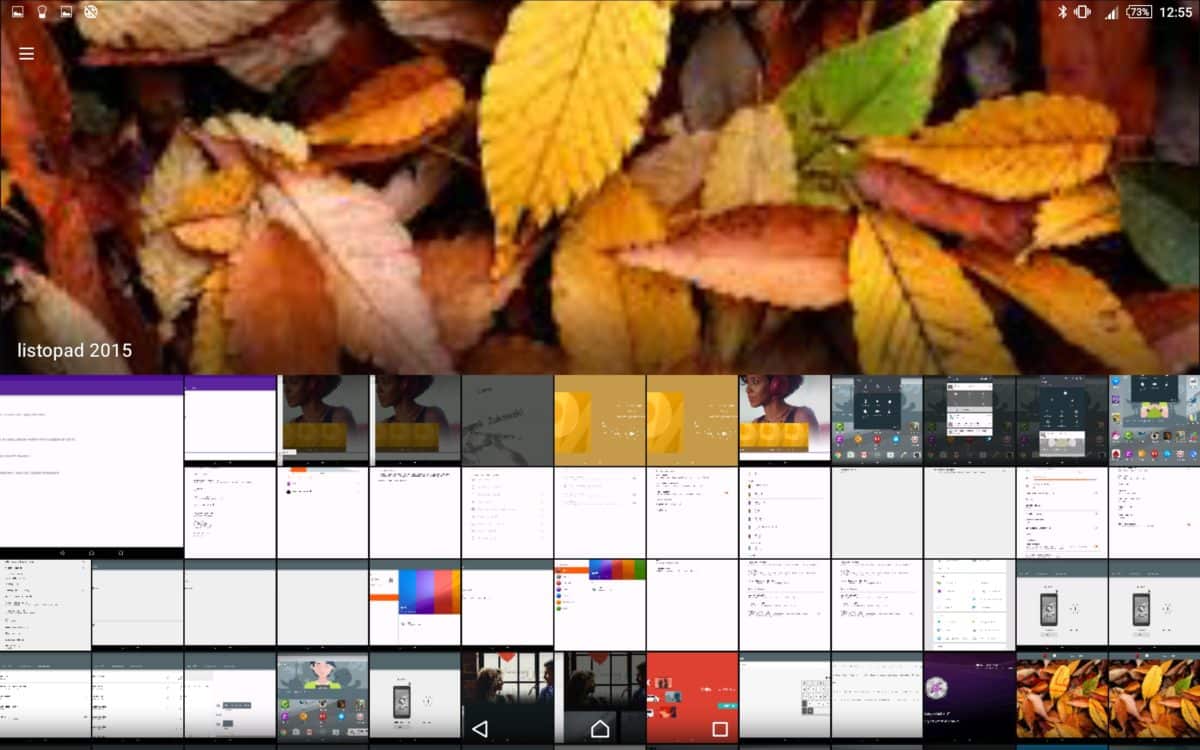
Task: Tap the Bluetooth status bar icon
Action: [1062, 12]
